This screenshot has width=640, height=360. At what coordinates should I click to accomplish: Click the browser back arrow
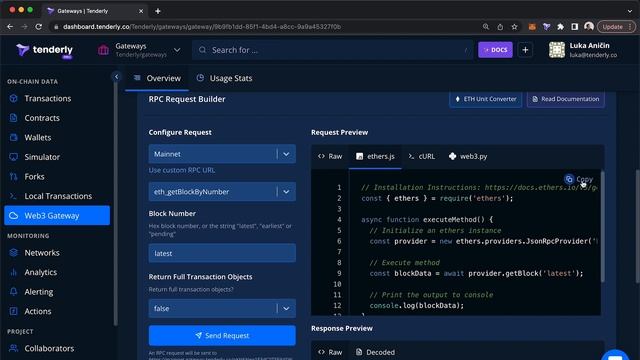pos(10,27)
